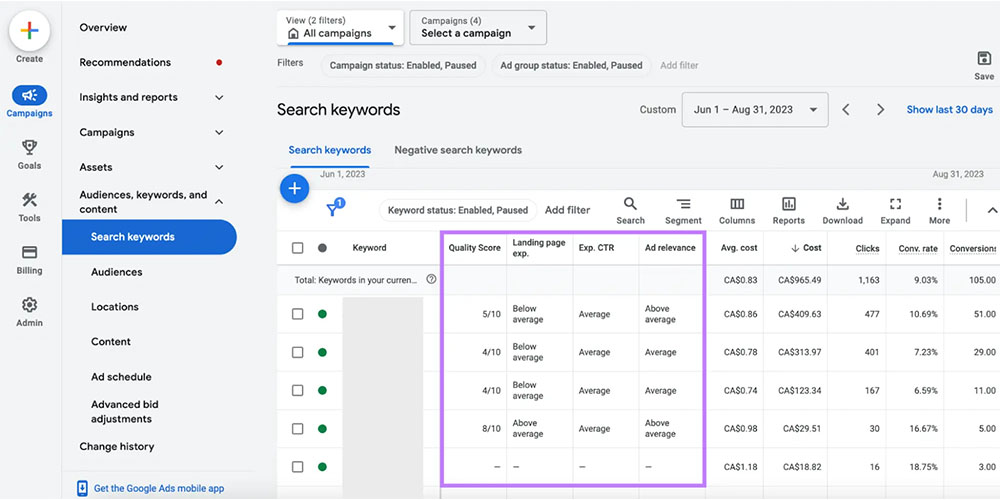This screenshot has height=500, width=1000.
Task: Click green status dot in CA$29.51 row
Action: click(322, 429)
